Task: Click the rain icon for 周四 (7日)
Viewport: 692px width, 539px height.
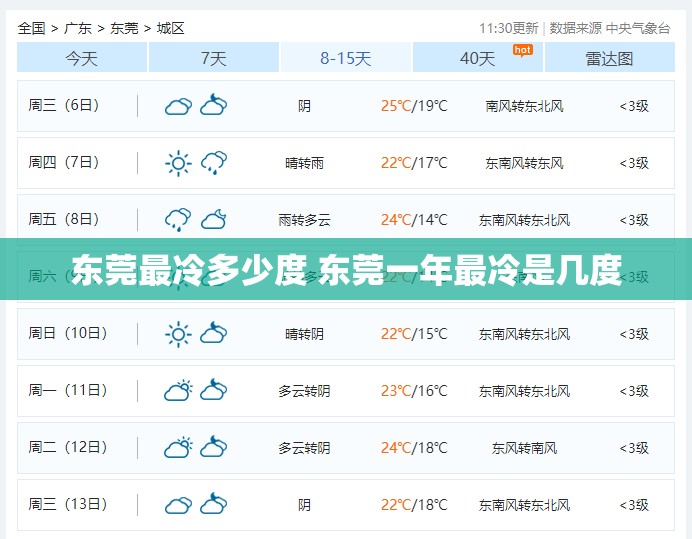Action: (x=214, y=163)
